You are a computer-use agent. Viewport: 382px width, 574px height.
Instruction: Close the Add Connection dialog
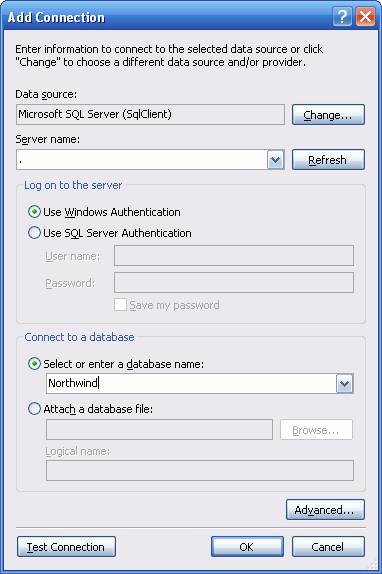(x=366, y=17)
